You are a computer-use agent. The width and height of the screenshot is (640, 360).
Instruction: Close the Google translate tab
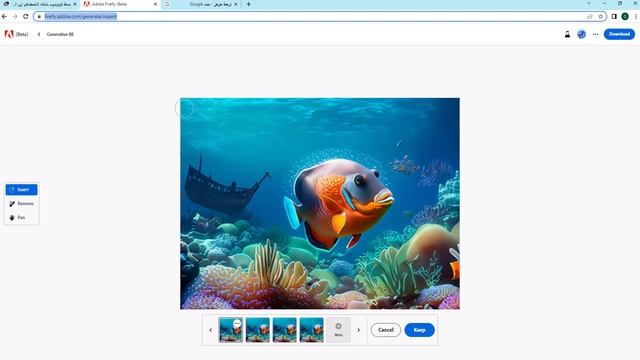tap(236, 4)
